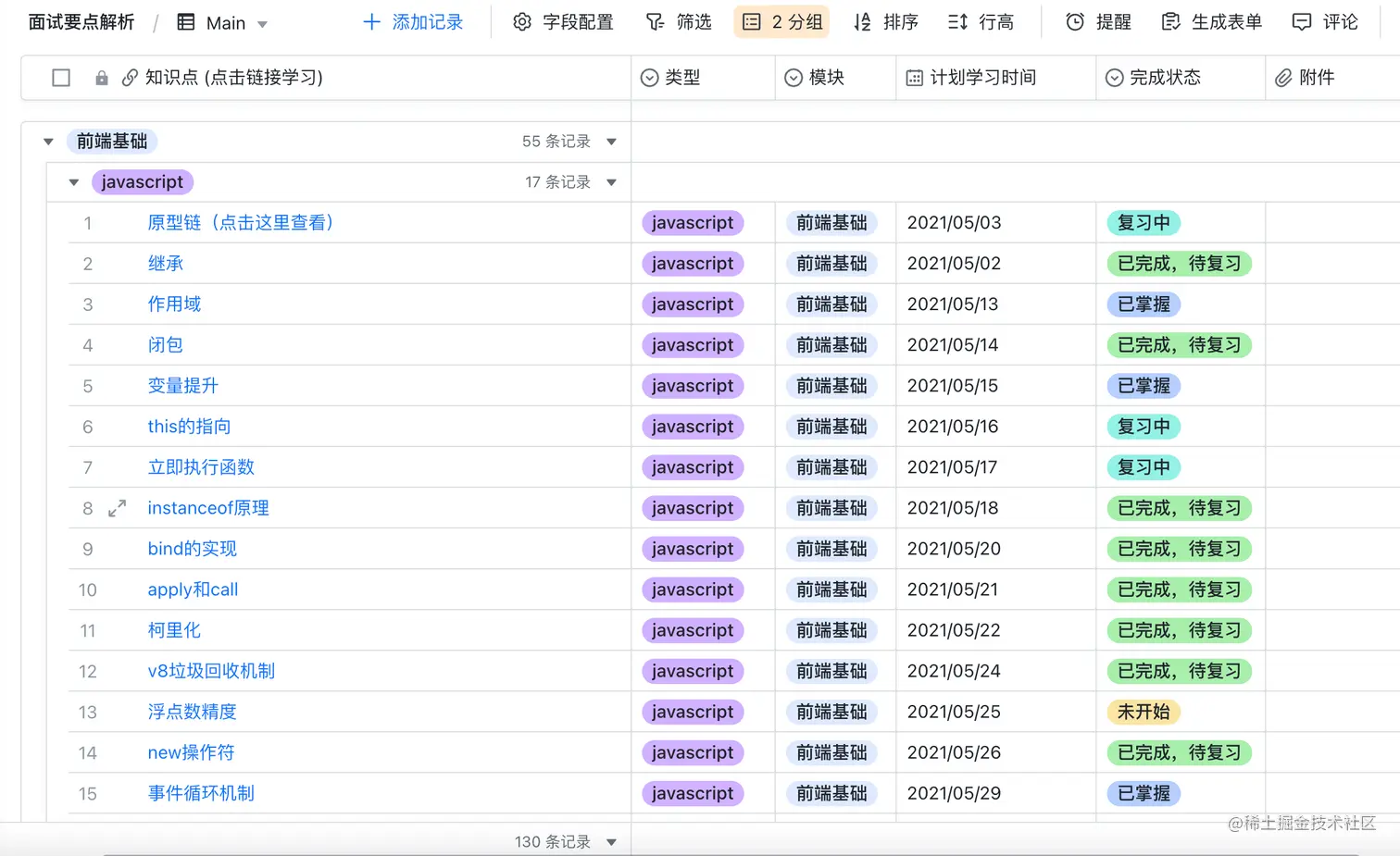This screenshot has width=1400, height=856.
Task: Collapse the javascript subgroup
Action: [74, 182]
